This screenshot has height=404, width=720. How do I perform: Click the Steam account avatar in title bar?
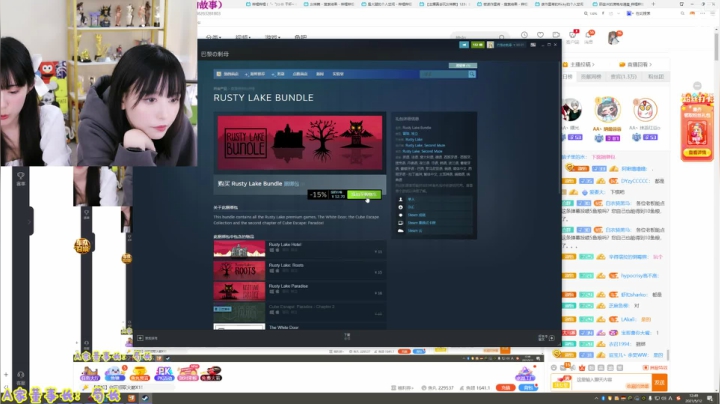pyautogui.click(x=490, y=45)
